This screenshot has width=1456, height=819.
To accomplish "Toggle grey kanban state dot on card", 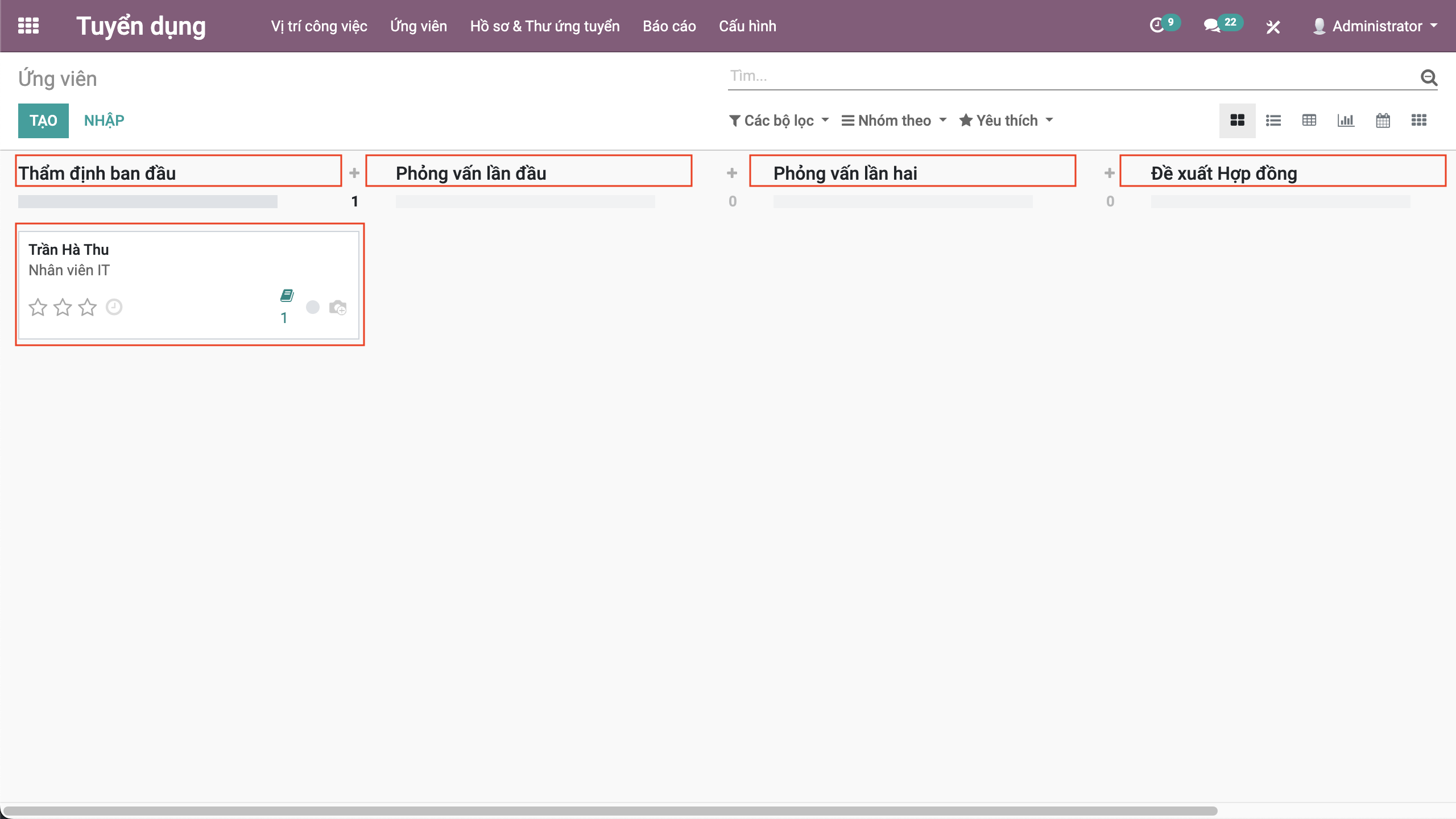I will coord(313,307).
